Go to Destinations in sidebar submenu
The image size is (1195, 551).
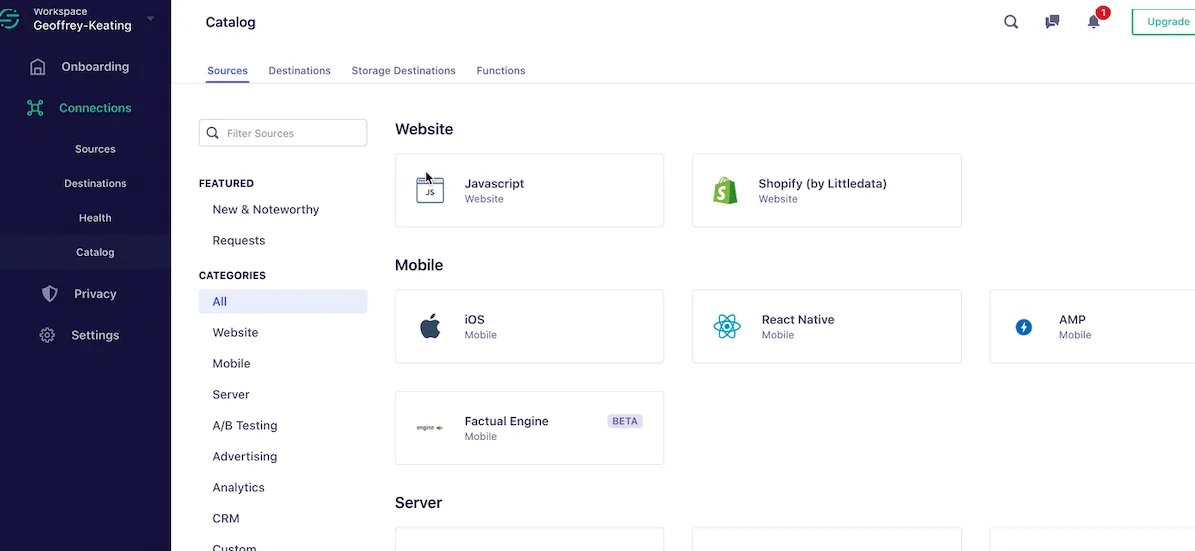[x=95, y=184]
